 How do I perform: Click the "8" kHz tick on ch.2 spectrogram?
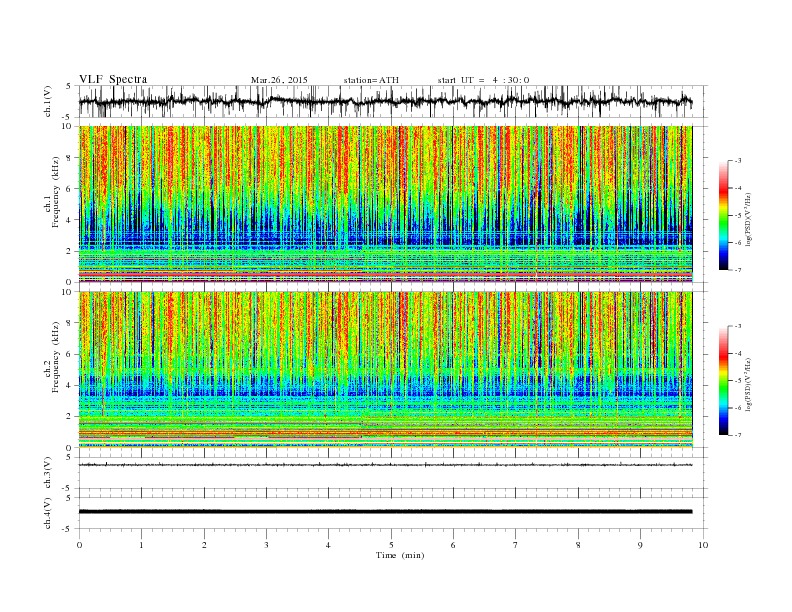(70, 323)
